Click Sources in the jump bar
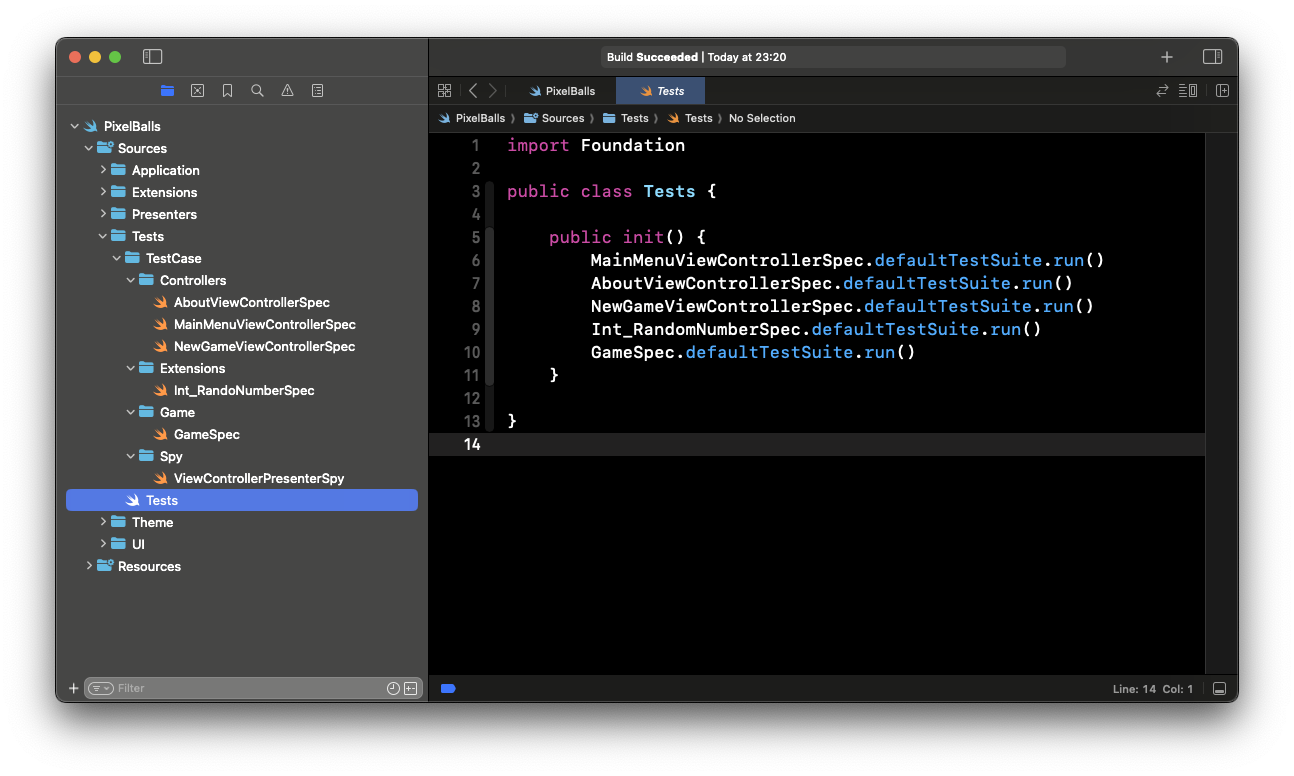The height and width of the screenshot is (776, 1294). (x=555, y=118)
